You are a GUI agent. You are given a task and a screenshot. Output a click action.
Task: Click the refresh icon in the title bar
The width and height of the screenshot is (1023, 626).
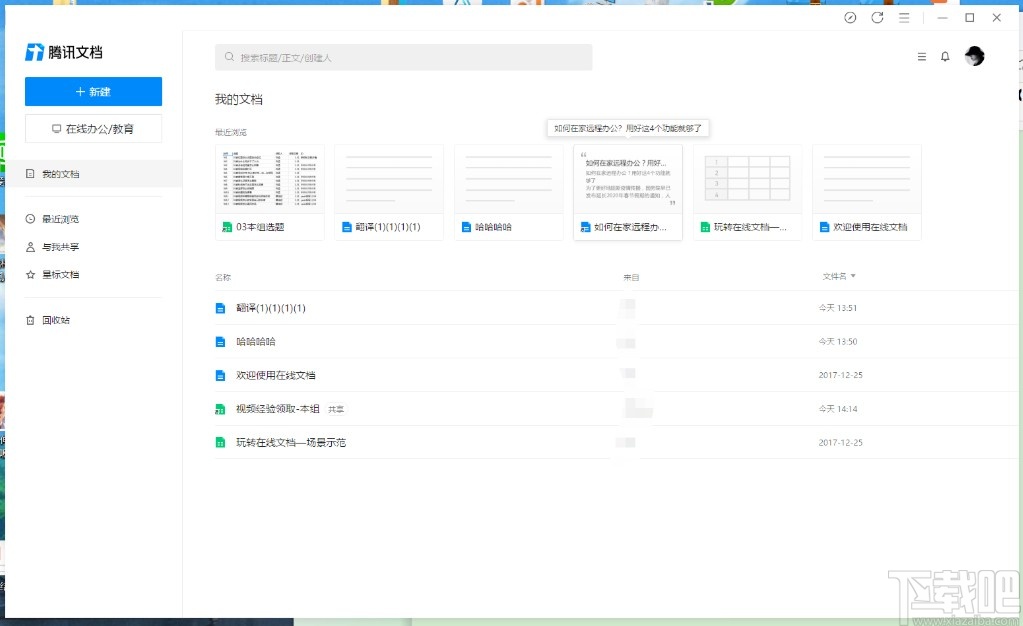tap(877, 18)
